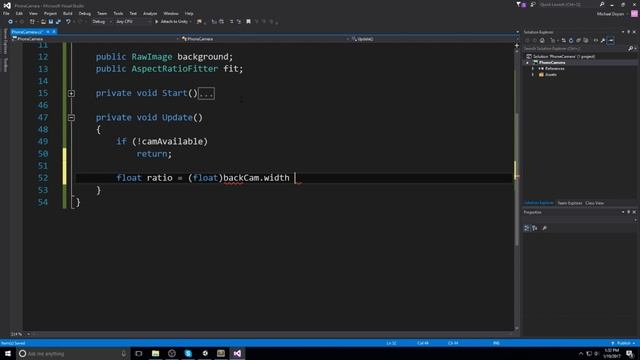The width and height of the screenshot is (640, 360).
Task: Click the Home icon in Solution Explorer
Action: [x=542, y=40]
